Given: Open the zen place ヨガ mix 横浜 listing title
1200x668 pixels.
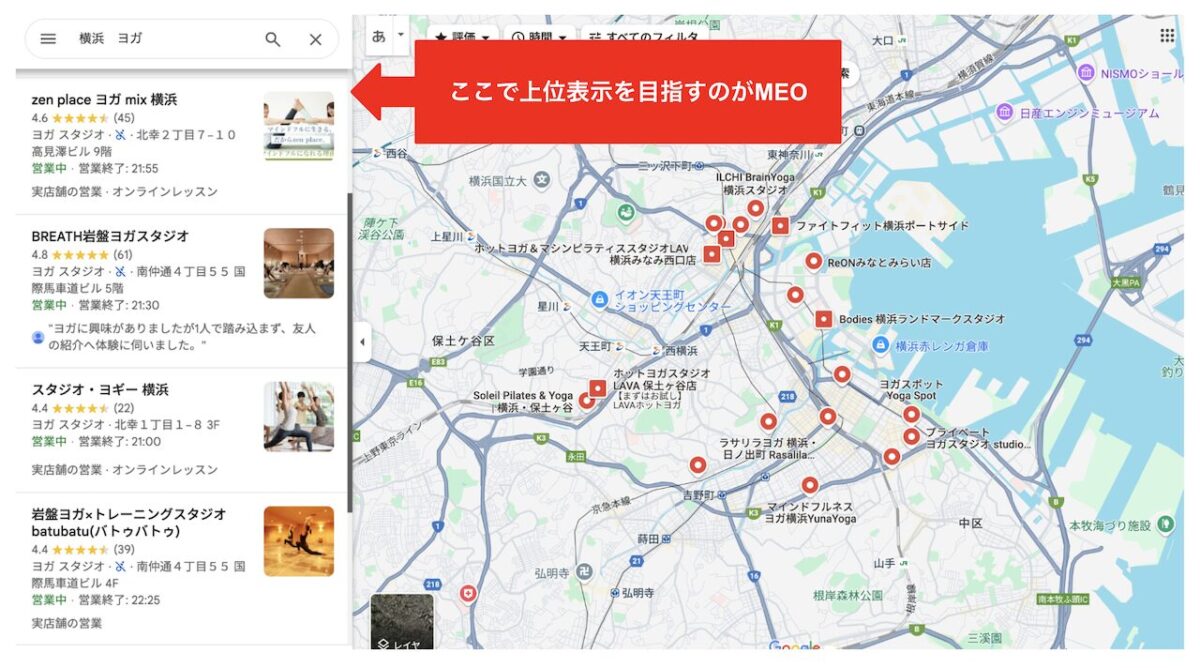Looking at the screenshot, I should [x=104, y=100].
